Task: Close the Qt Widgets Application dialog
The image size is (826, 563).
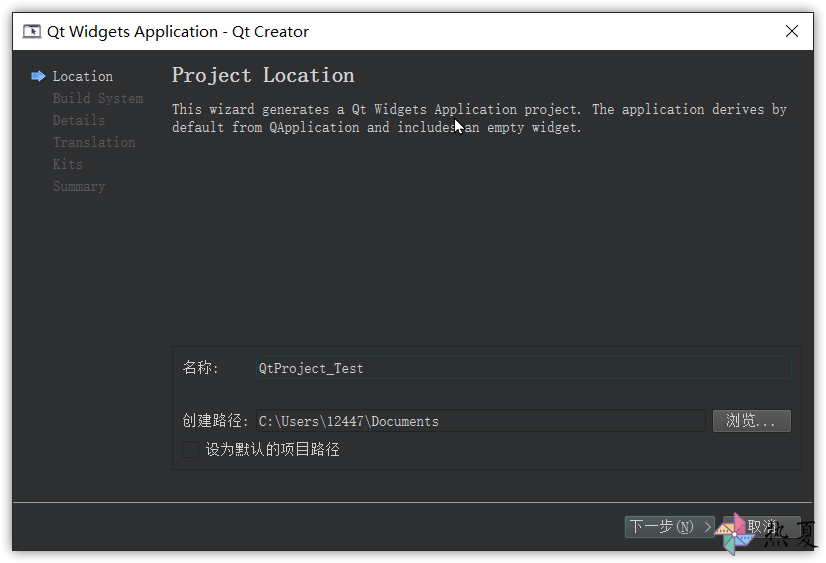Action: pyautogui.click(x=791, y=31)
